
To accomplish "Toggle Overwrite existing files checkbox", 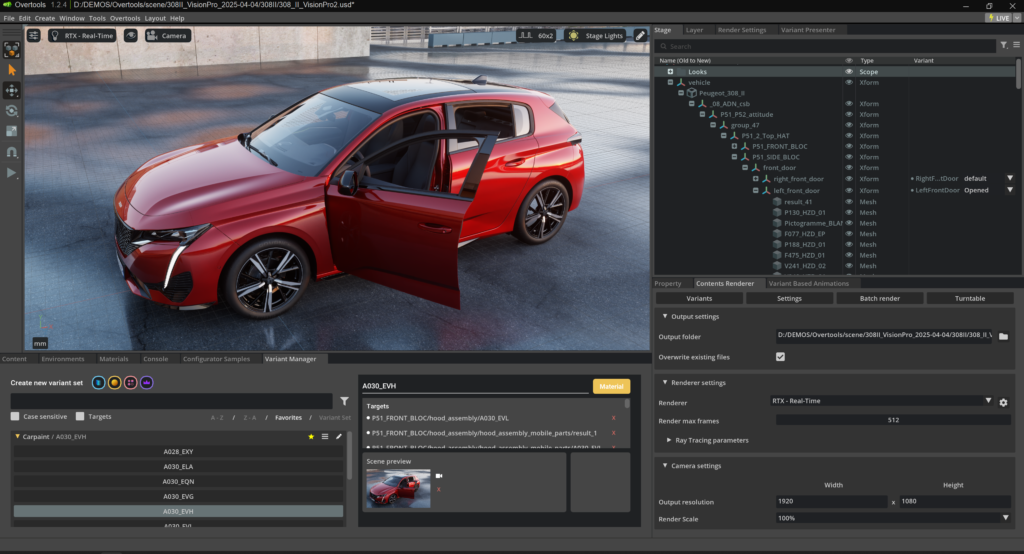I will pyautogui.click(x=780, y=357).
